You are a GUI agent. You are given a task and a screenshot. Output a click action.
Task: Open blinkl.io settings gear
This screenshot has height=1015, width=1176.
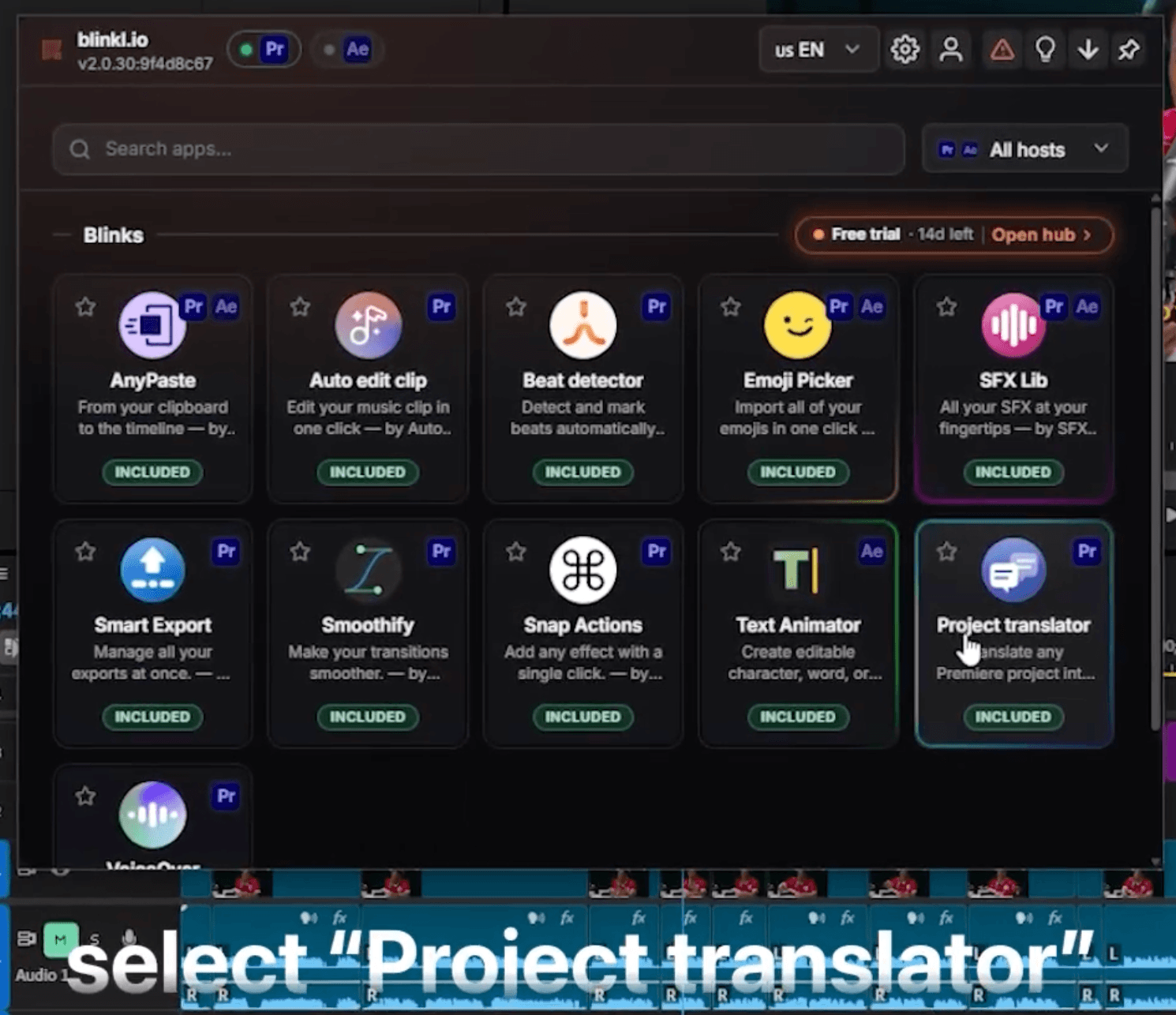point(904,50)
